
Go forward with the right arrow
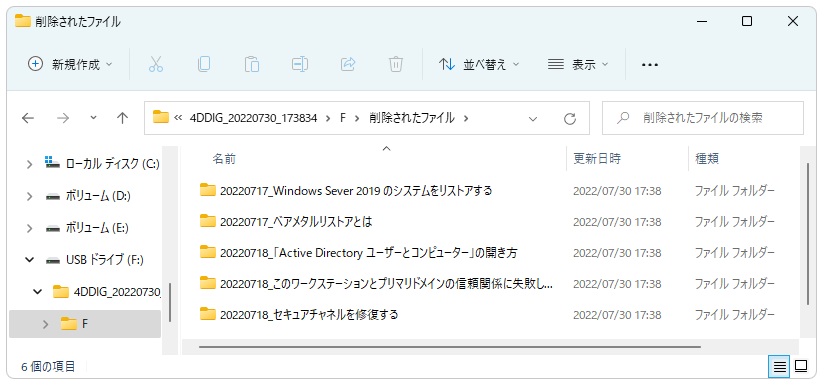click(63, 118)
